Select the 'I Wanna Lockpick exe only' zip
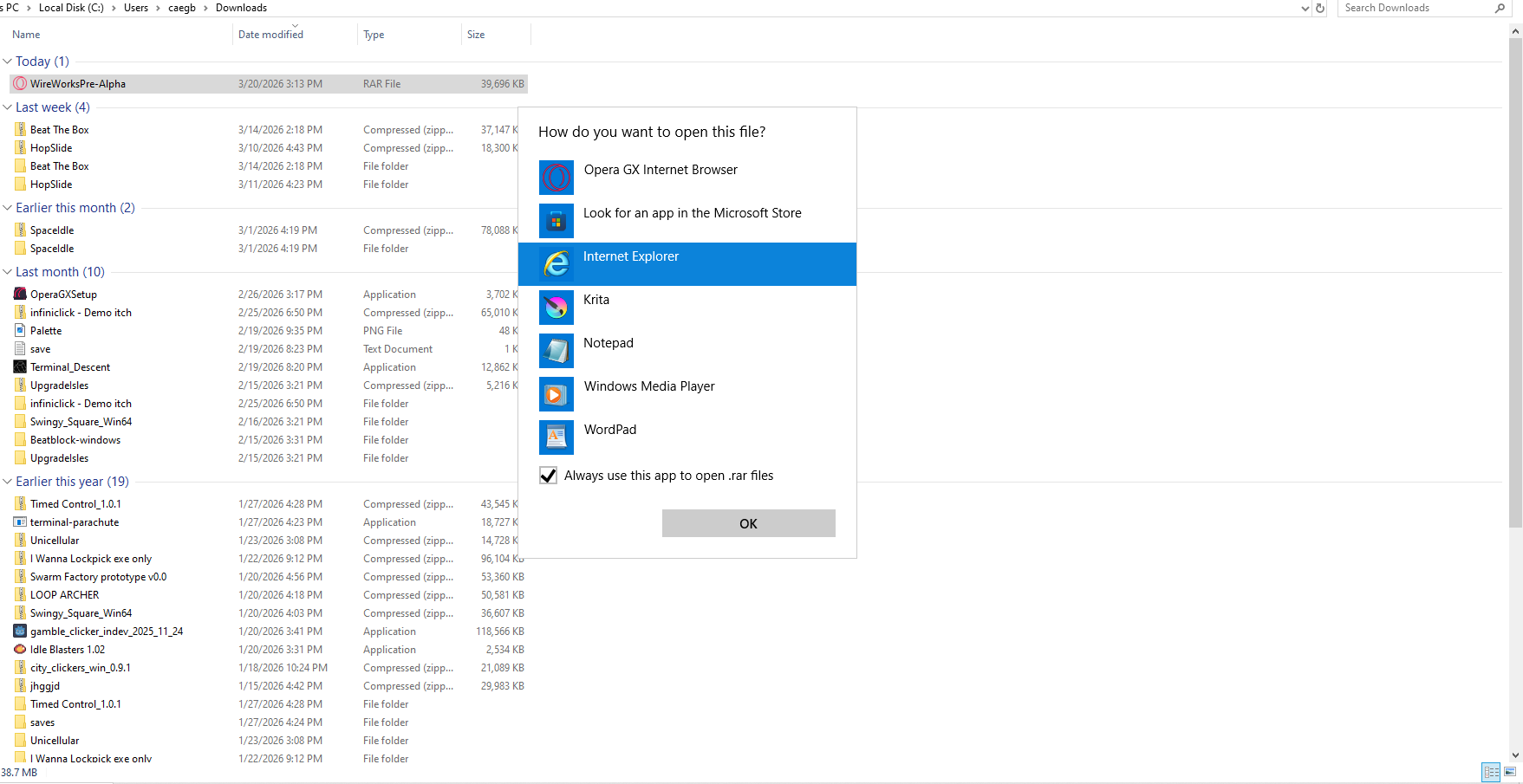The width and height of the screenshot is (1523, 784). pos(91,559)
